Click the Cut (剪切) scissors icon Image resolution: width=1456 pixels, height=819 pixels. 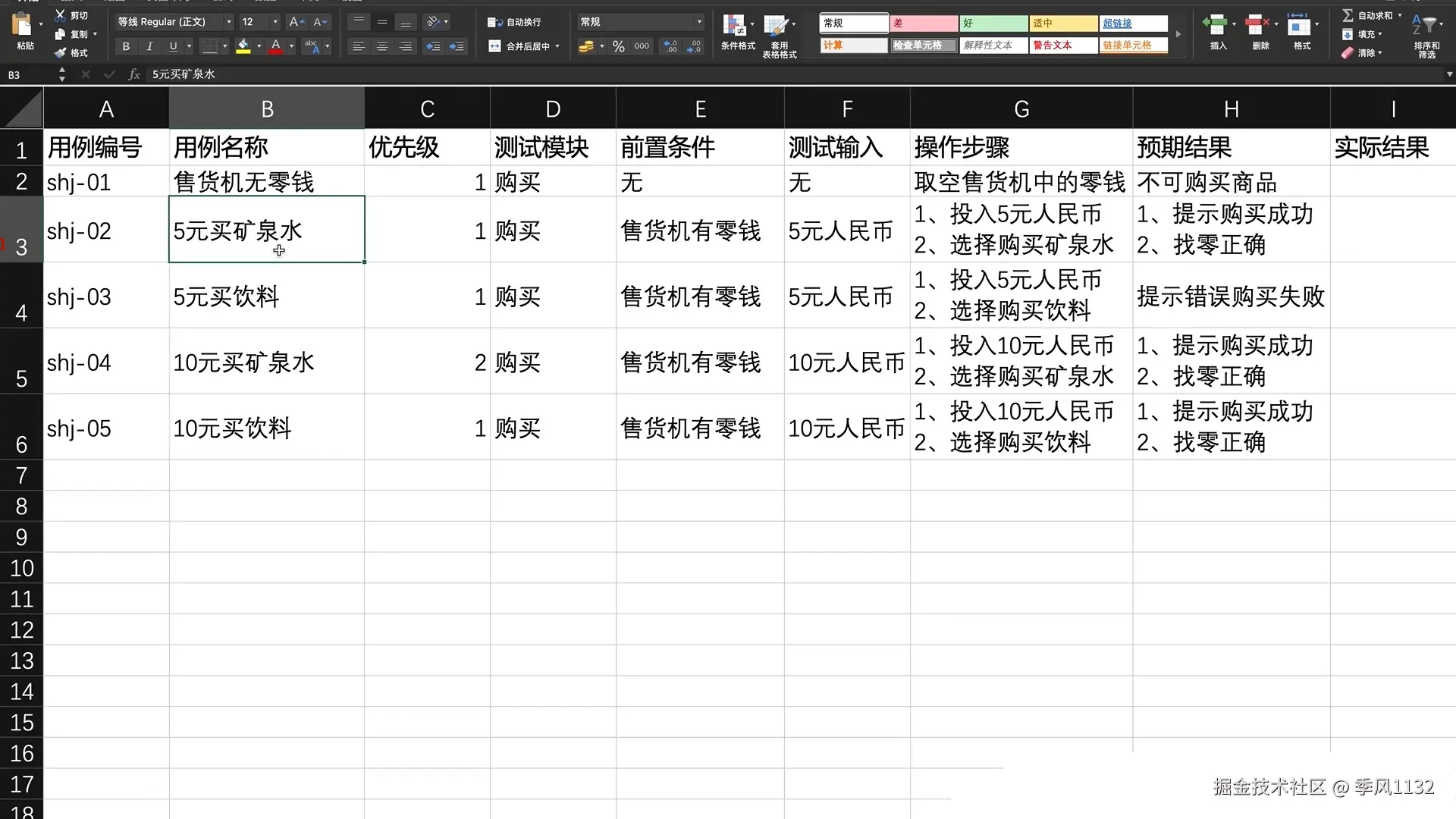tap(61, 15)
